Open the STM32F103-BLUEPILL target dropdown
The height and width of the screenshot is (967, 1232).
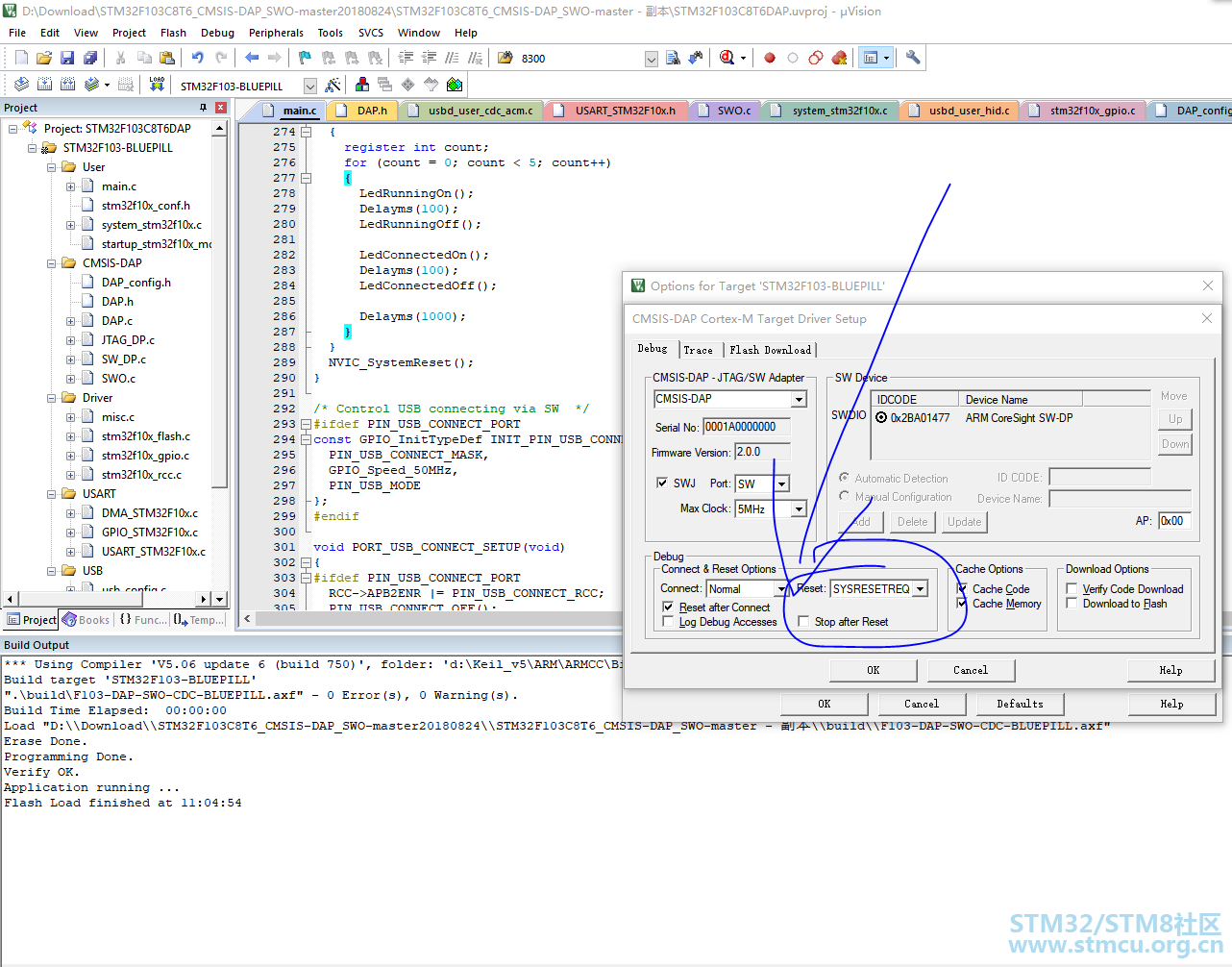pos(309,87)
